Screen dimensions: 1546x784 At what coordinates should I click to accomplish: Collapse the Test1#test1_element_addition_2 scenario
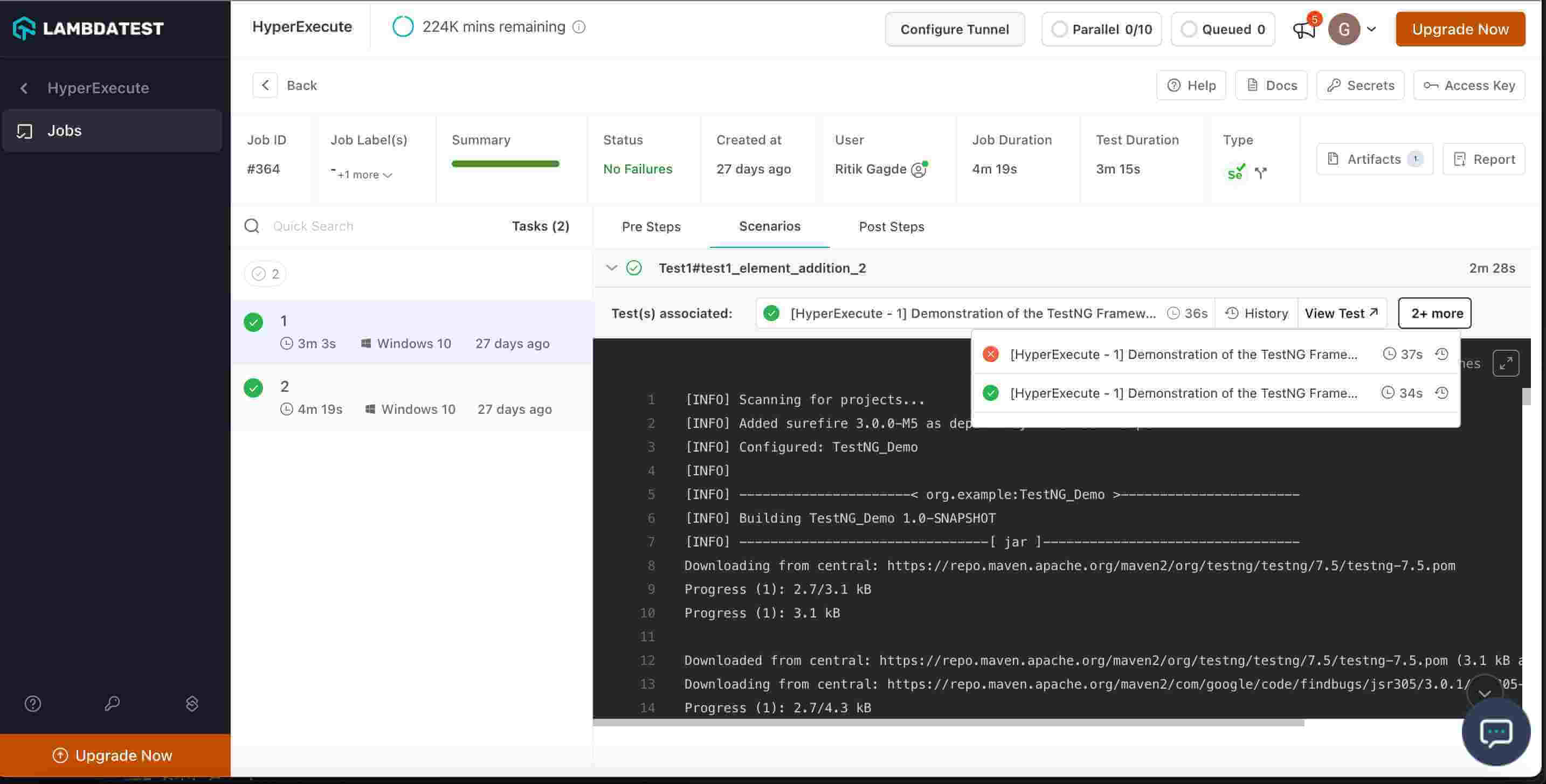[611, 268]
